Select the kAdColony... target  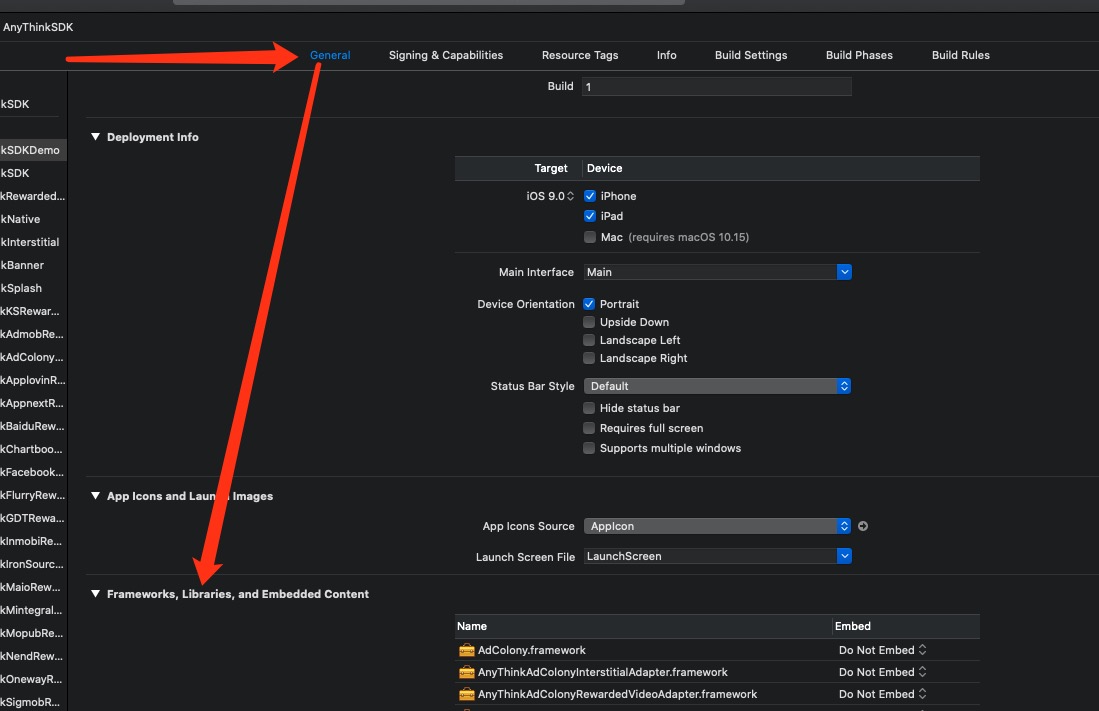pyautogui.click(x=33, y=358)
